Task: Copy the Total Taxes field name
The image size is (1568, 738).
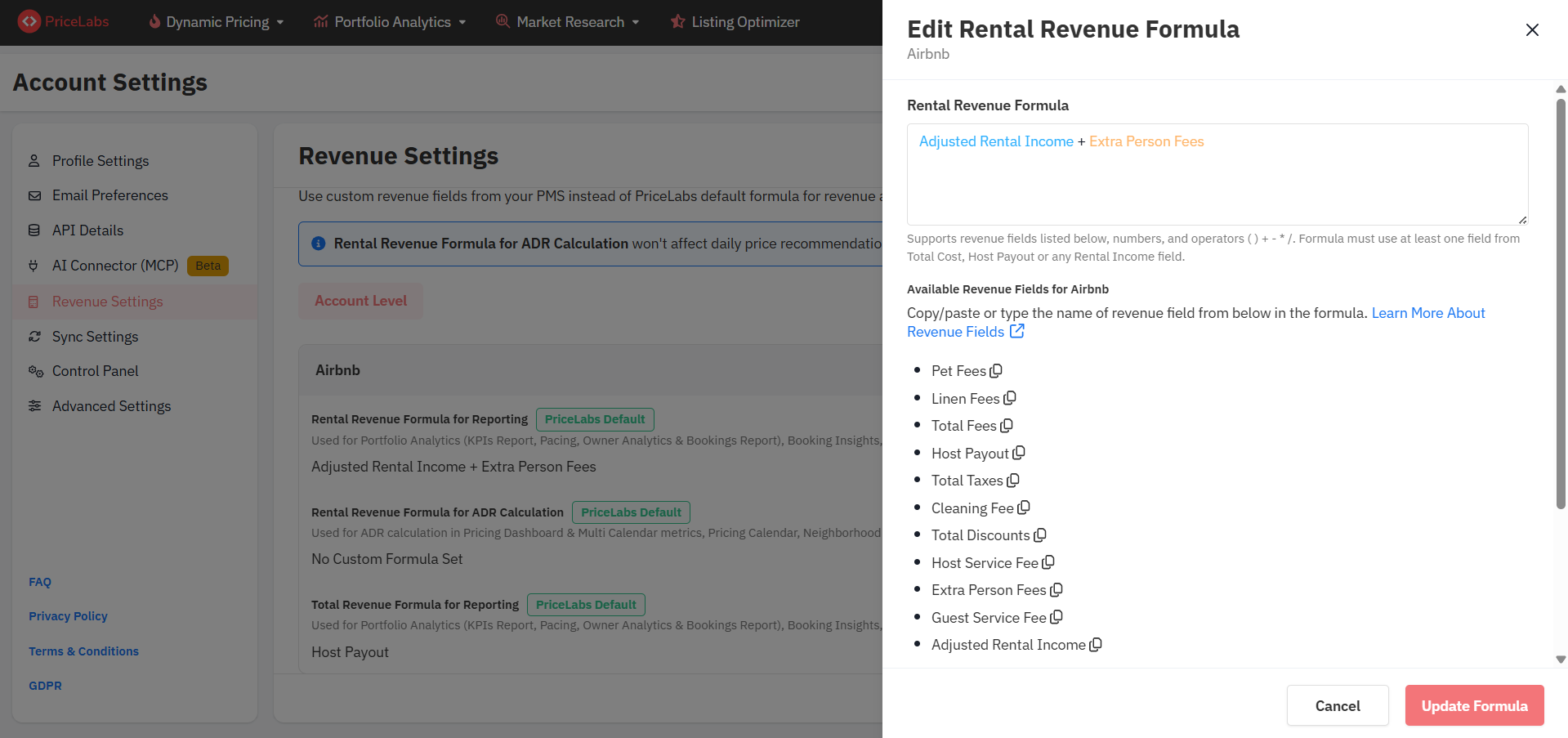Action: (x=1013, y=481)
